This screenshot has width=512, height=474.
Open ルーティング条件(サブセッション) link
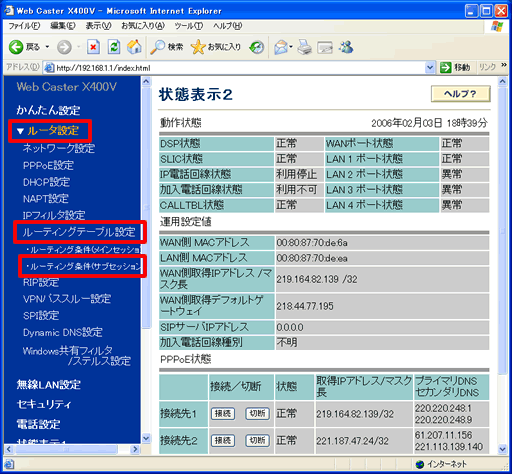point(83,266)
